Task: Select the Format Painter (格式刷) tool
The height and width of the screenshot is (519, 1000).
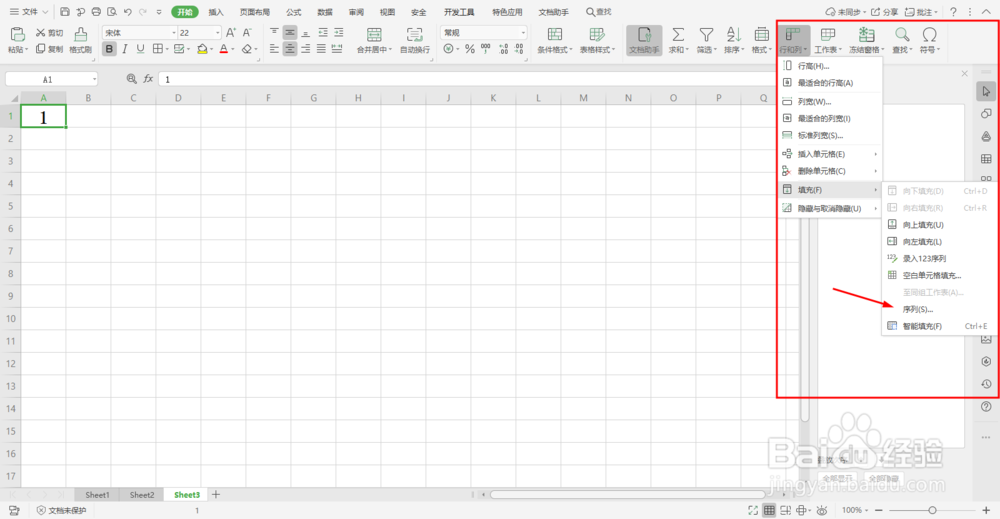Action: pyautogui.click(x=80, y=40)
